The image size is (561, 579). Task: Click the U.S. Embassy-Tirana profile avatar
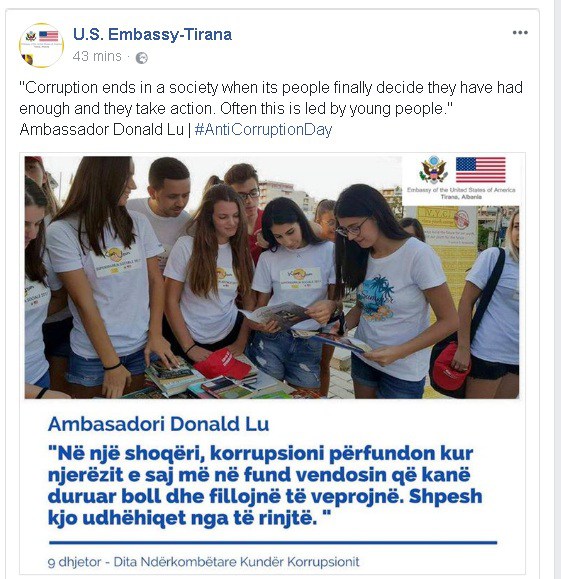(41, 45)
